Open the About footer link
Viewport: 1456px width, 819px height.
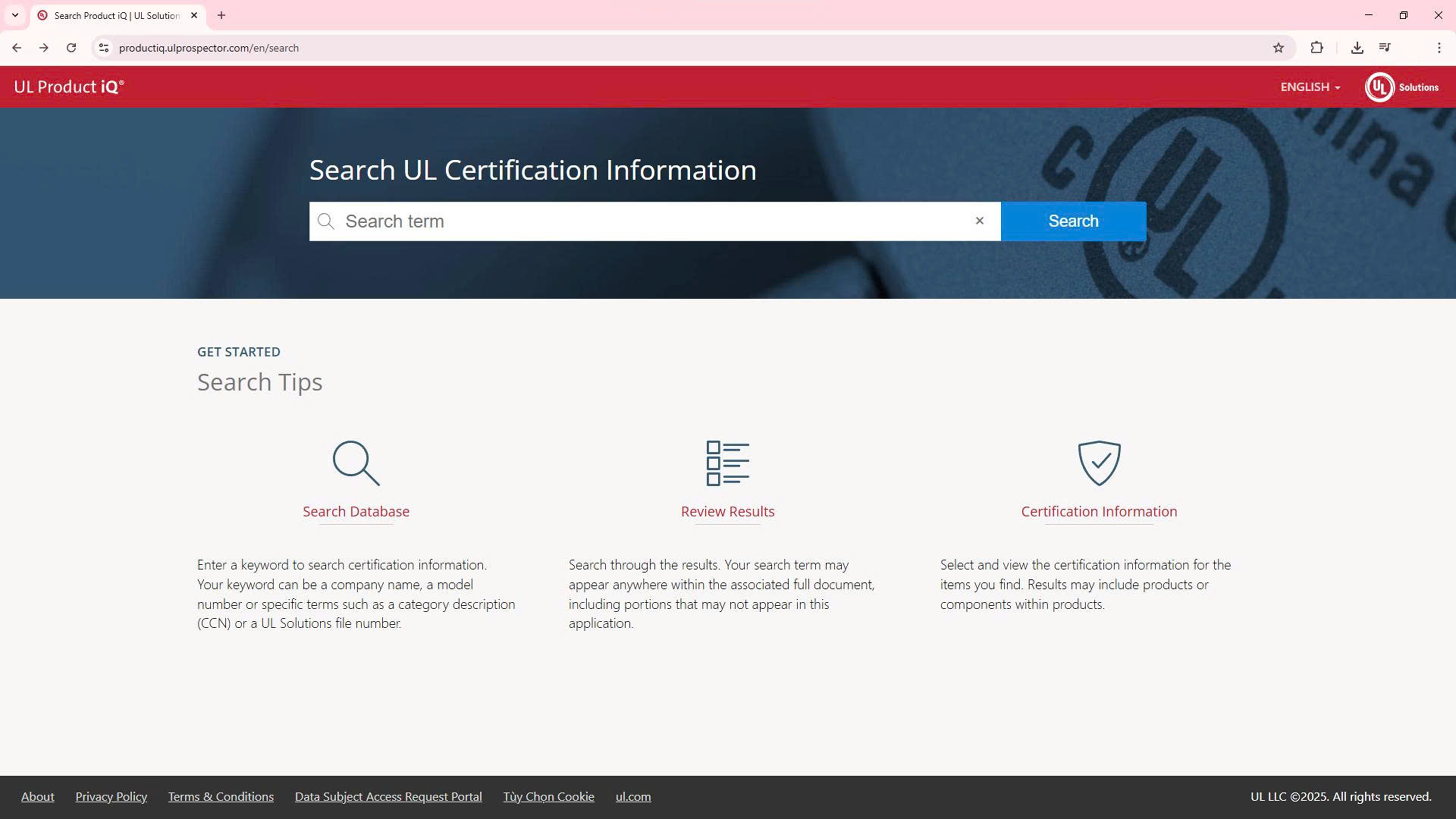[38, 796]
